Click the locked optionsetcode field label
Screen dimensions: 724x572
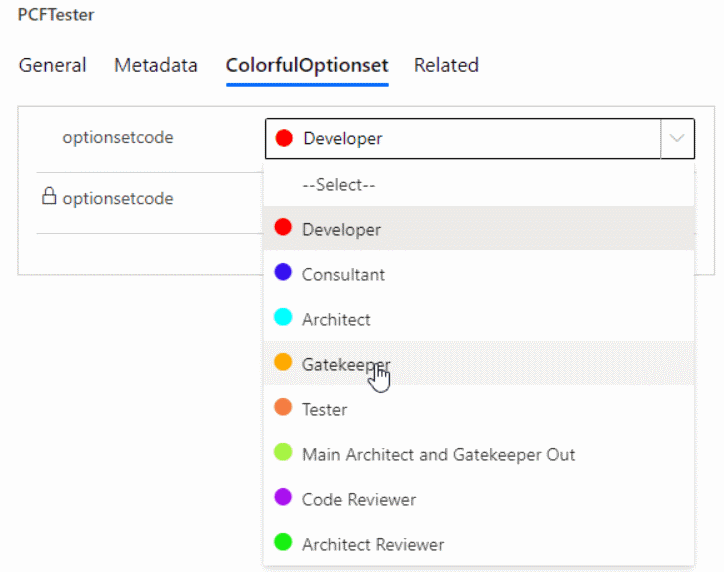click(118, 199)
